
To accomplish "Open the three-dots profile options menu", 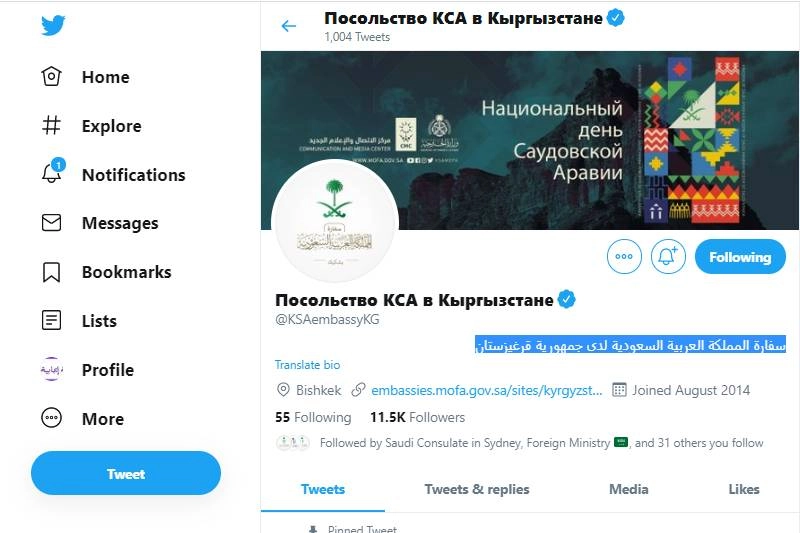I will pyautogui.click(x=624, y=257).
